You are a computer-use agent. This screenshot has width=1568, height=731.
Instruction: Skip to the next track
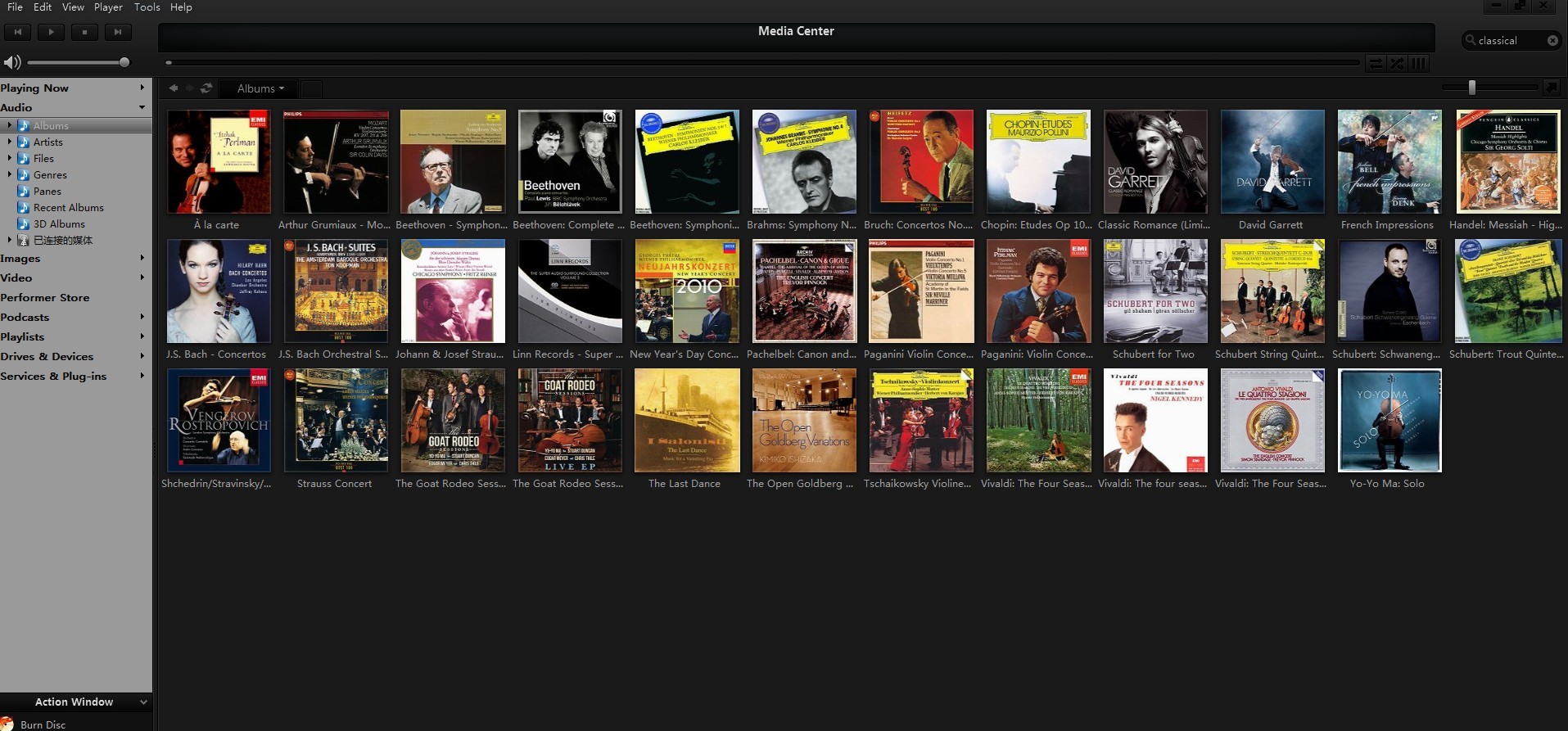(x=118, y=32)
